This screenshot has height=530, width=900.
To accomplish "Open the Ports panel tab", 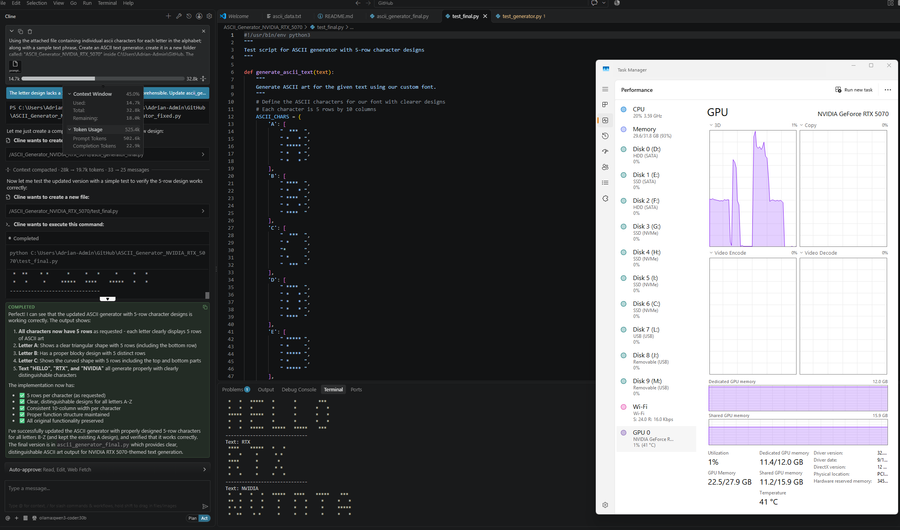I will click(356, 389).
